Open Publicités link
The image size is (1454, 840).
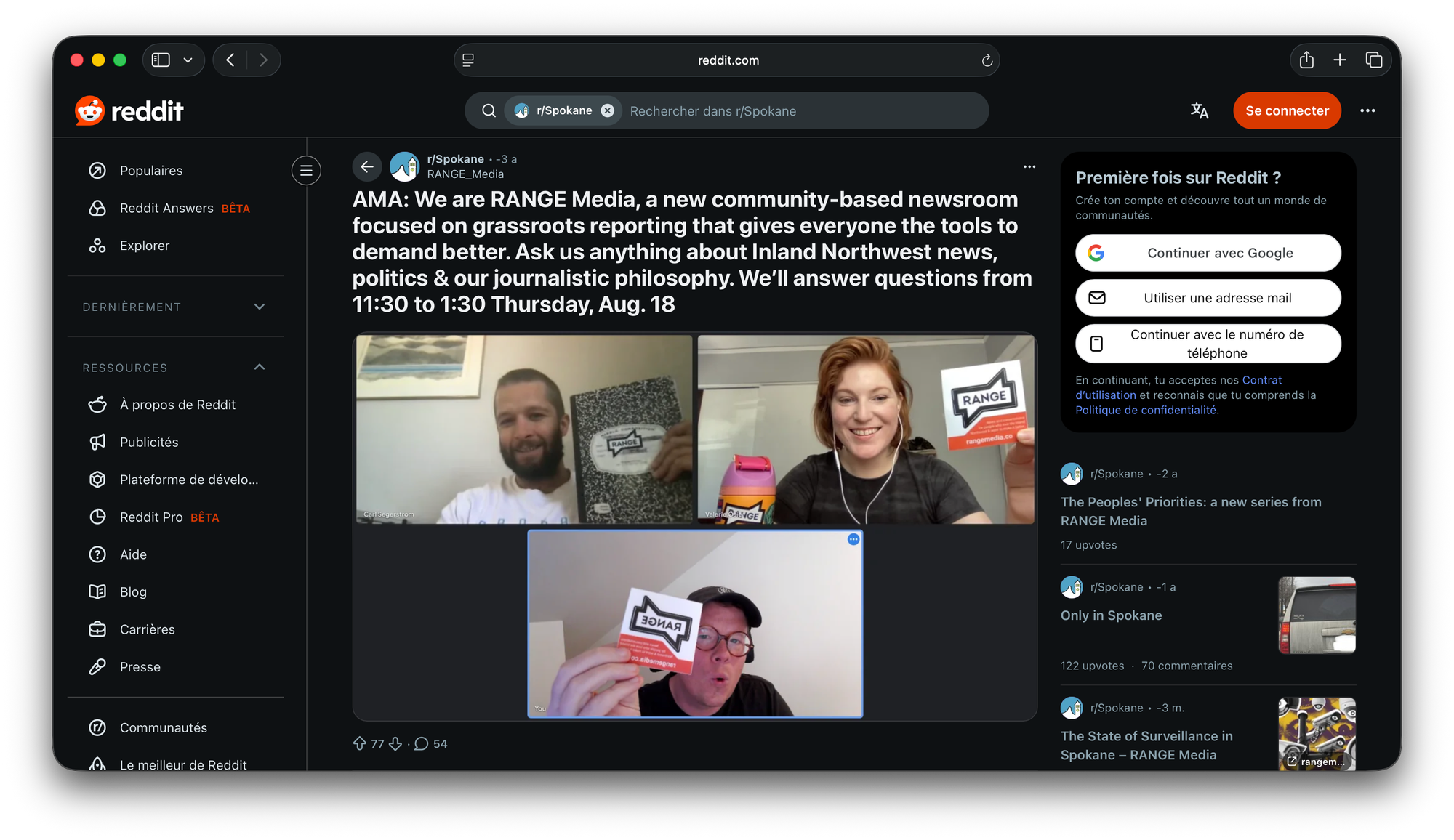pos(176,442)
